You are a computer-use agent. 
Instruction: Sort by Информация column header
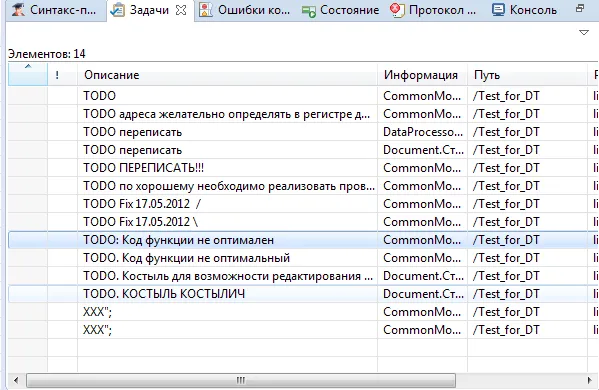point(423,74)
